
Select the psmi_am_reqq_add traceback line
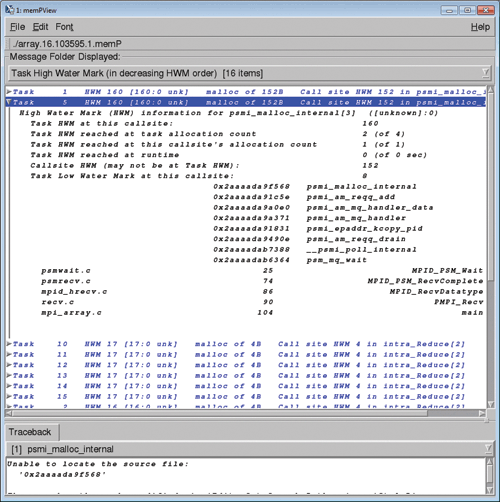304,197
